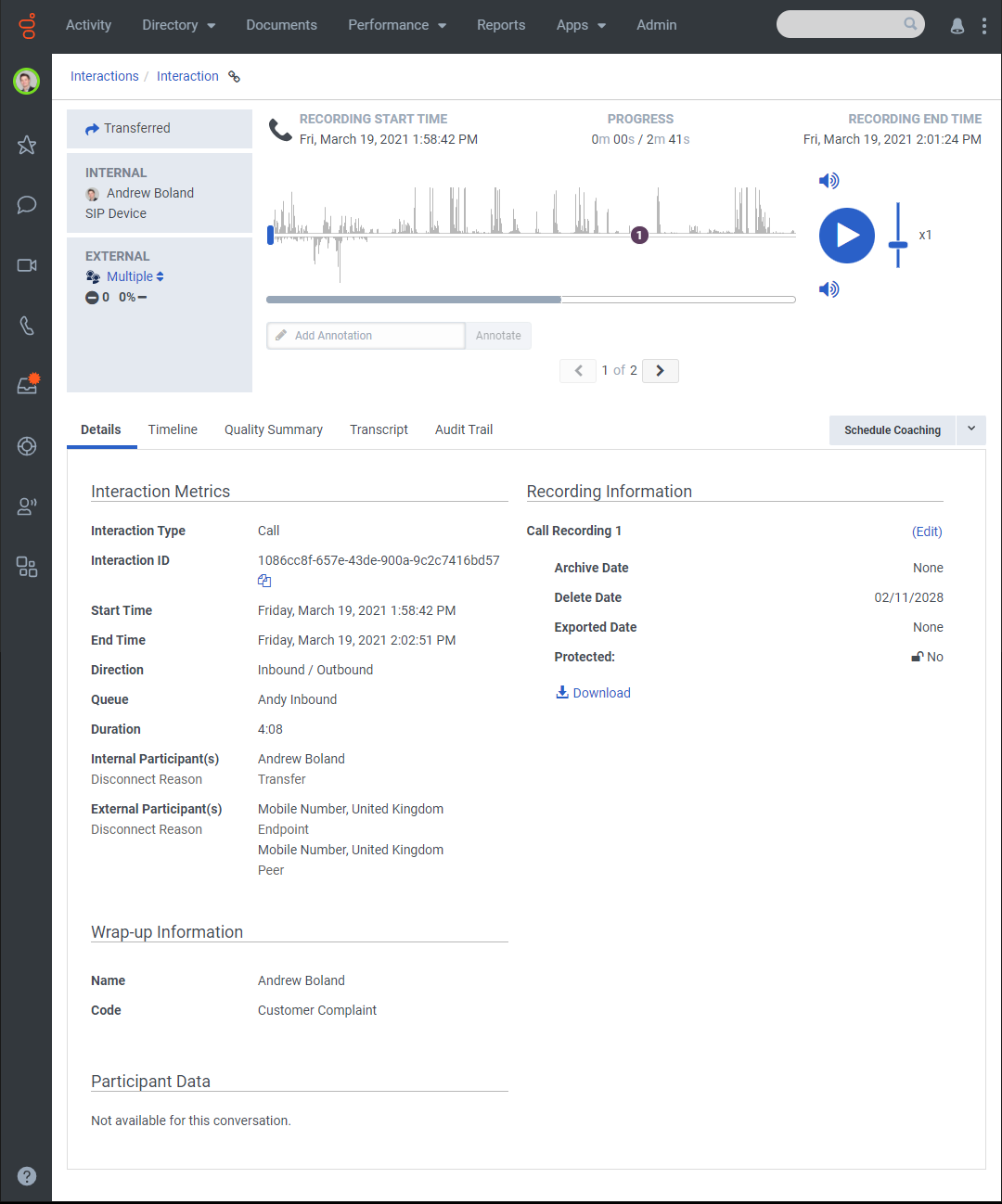Image resolution: width=1002 pixels, height=1204 pixels.
Task: Adjust the playback speed slider handle
Action: 898,245
